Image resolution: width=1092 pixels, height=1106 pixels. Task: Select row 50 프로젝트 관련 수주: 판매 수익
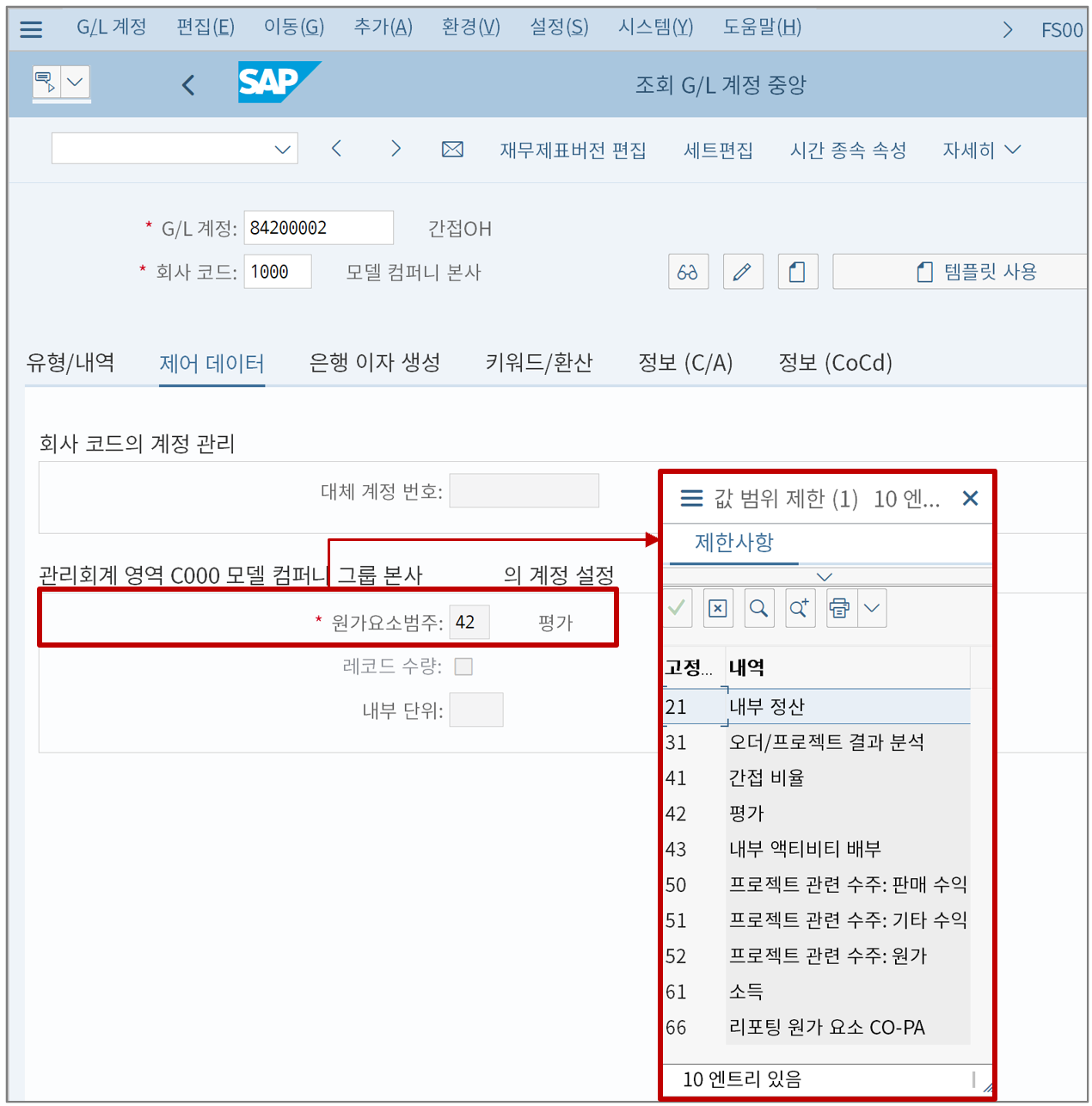click(x=817, y=885)
